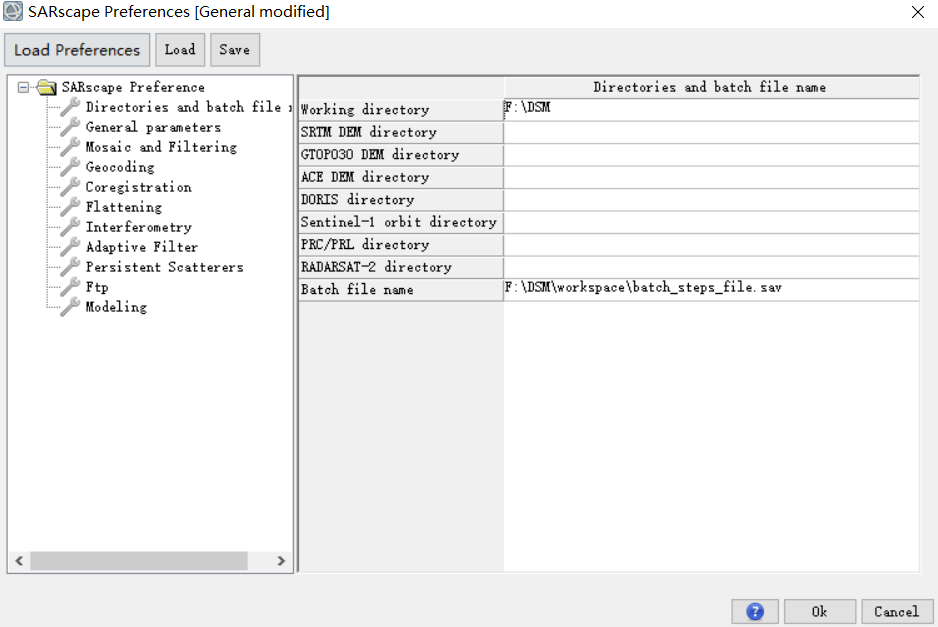Close the SARscape Preferences window
The image size is (938, 627).
pyautogui.click(x=918, y=12)
